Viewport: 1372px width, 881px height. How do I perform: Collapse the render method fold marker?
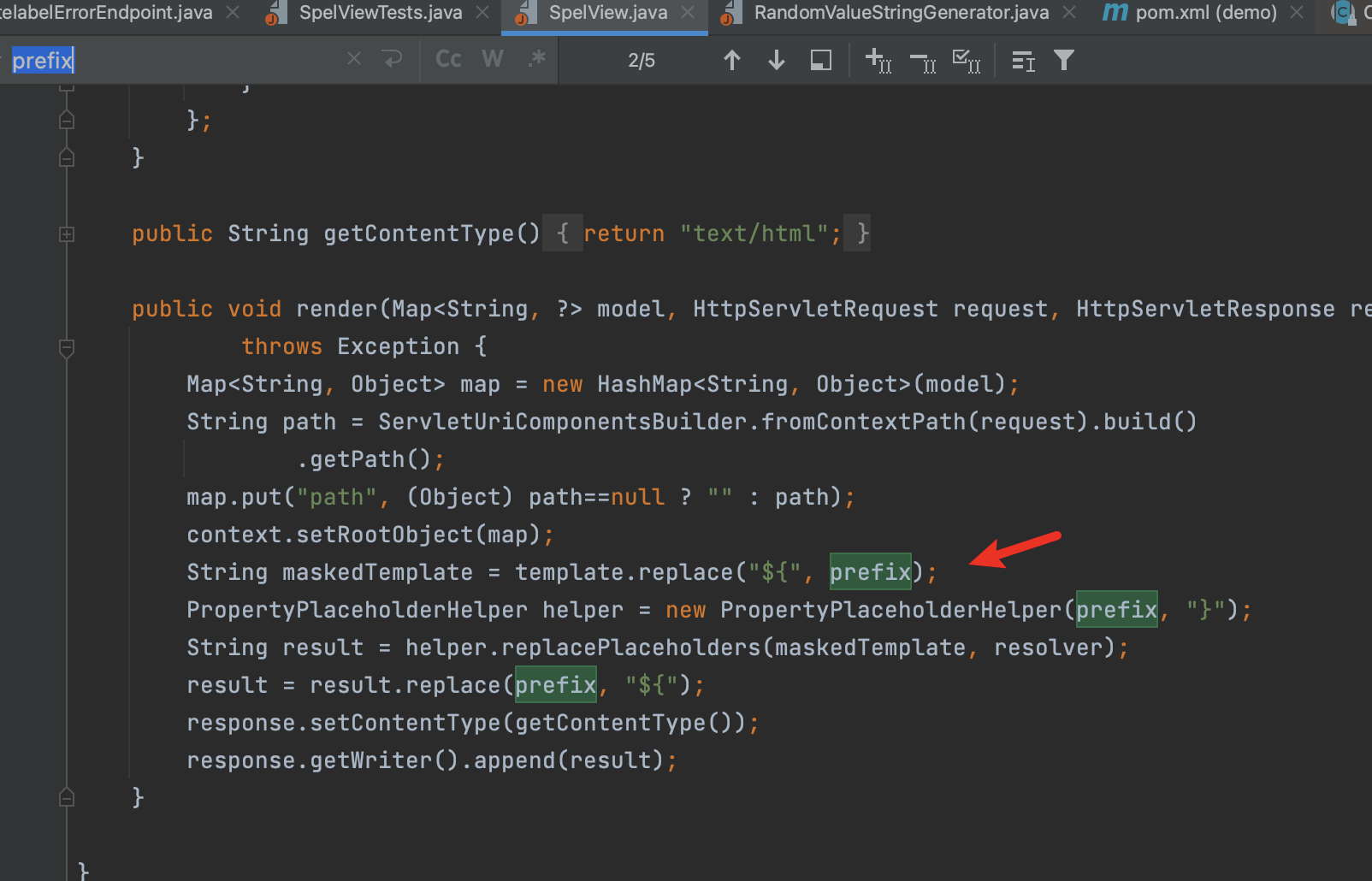pos(67,347)
